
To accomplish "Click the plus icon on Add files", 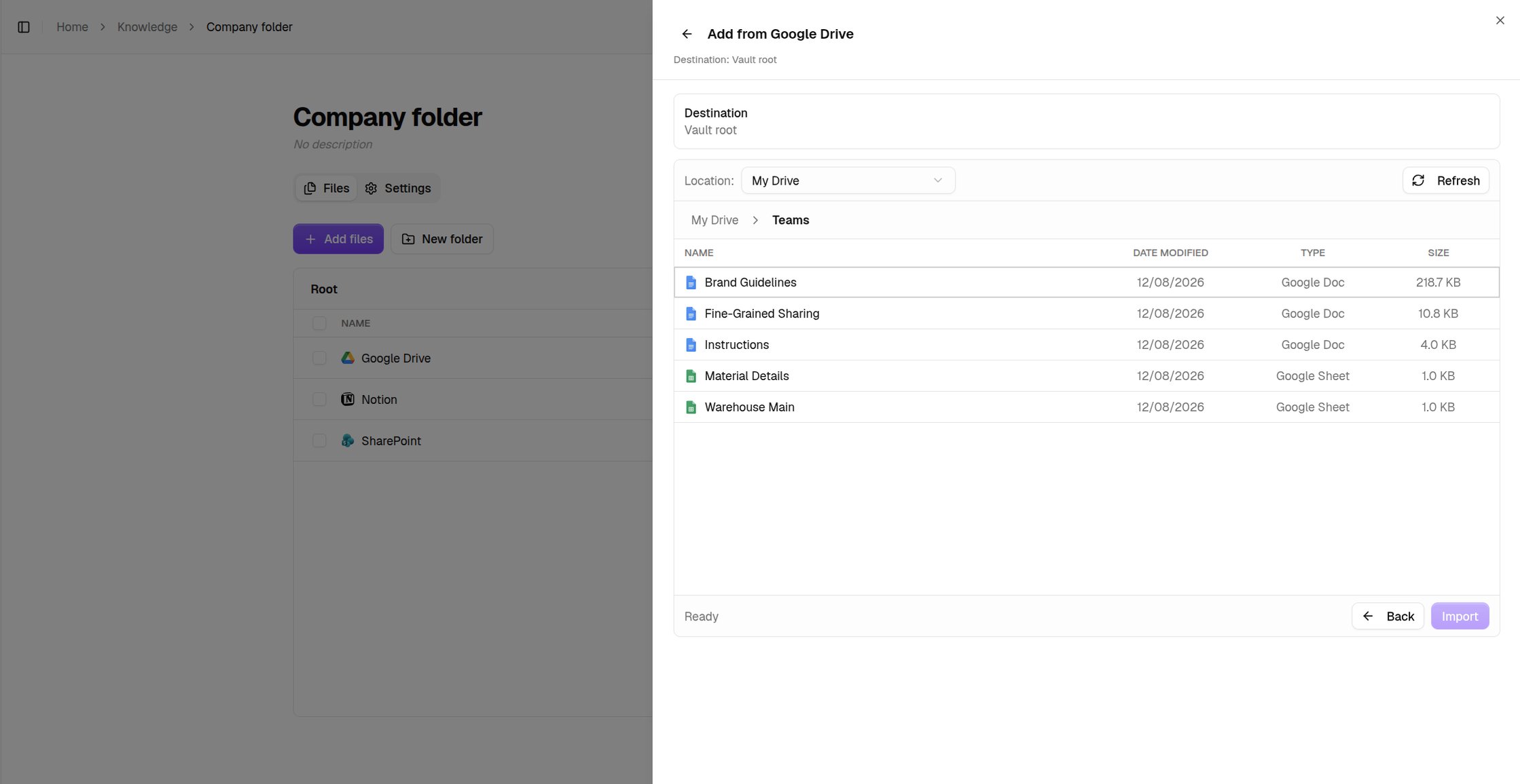I will point(310,239).
